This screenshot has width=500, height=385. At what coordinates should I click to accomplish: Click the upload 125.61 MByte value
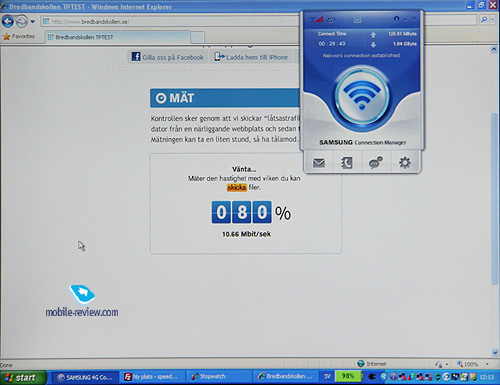pos(402,34)
